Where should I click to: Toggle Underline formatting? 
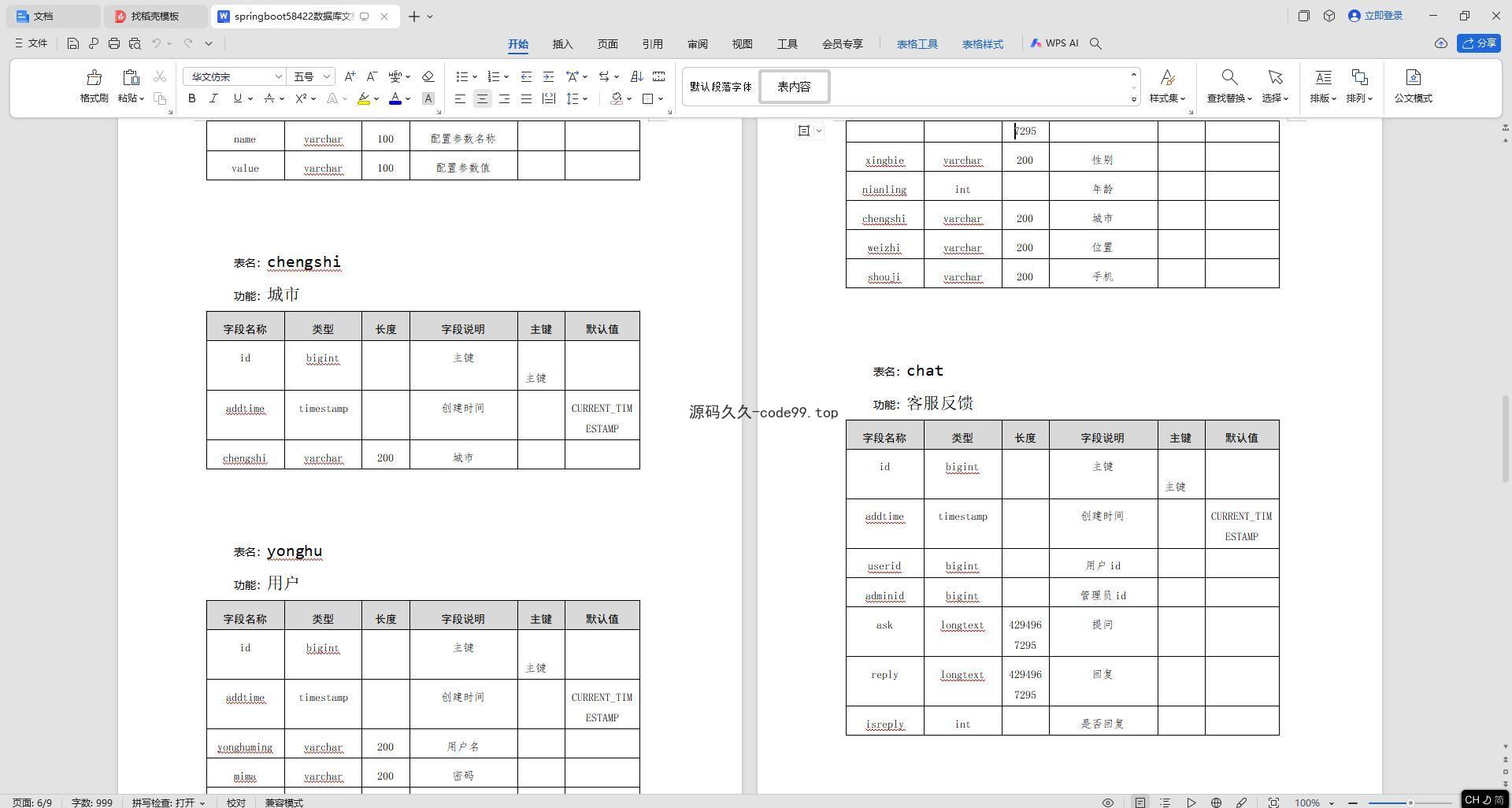point(237,98)
